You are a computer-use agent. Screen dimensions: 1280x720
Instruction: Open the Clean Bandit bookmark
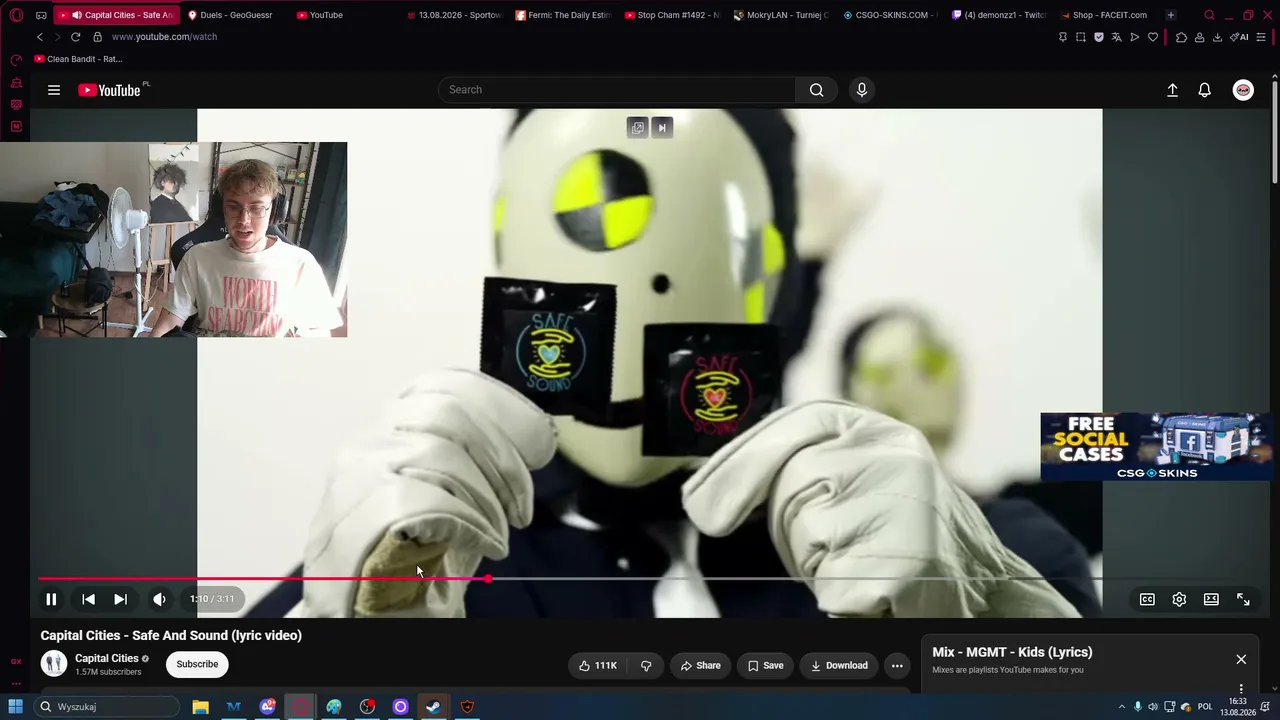point(78,59)
